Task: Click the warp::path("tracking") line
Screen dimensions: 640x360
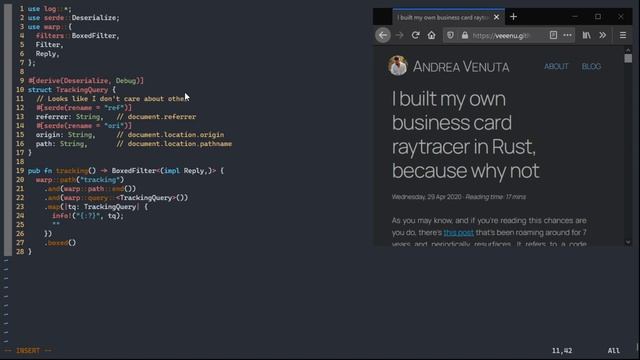Action: [x=80, y=180]
